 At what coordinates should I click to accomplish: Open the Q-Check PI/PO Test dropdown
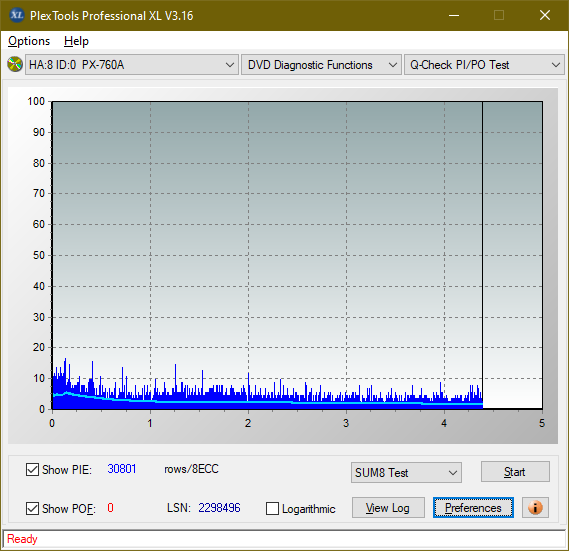(x=484, y=65)
